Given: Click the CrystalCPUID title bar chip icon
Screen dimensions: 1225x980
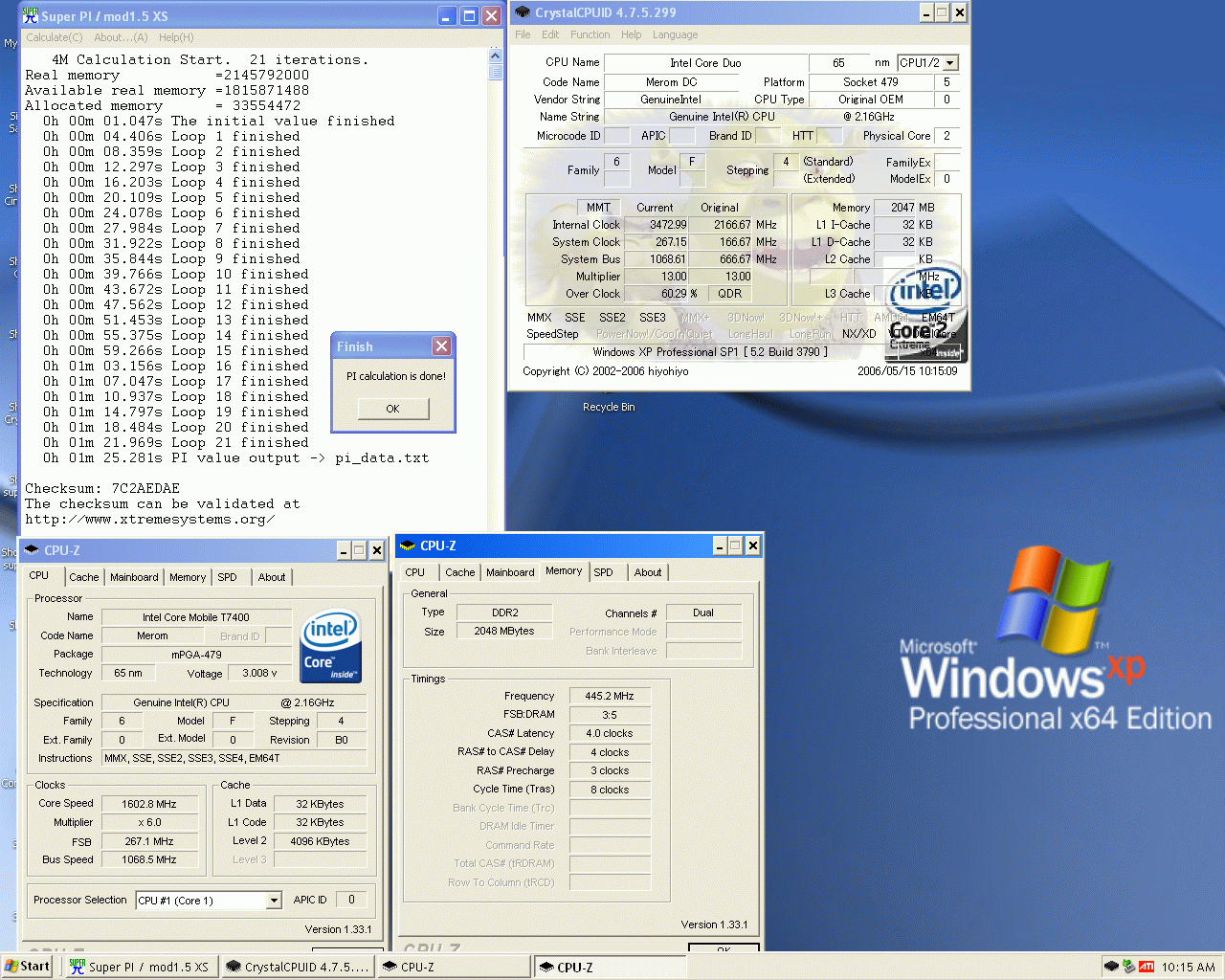Looking at the screenshot, I should (523, 12).
